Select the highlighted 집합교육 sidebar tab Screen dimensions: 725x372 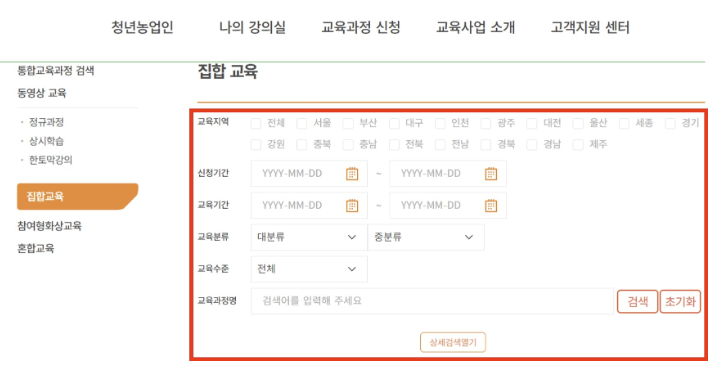pos(78,196)
